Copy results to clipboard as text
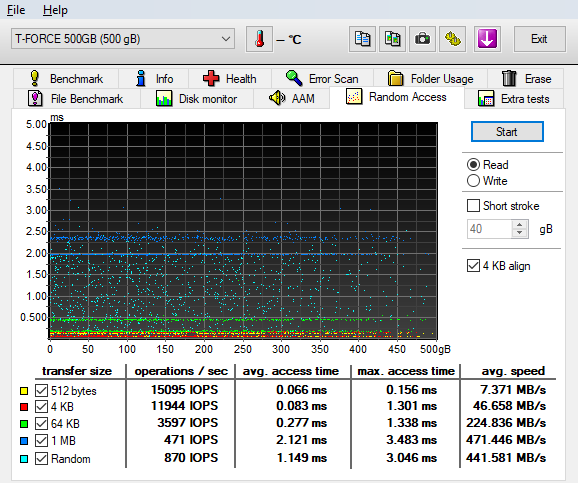Screen dimensions: 578x483 tap(362, 39)
